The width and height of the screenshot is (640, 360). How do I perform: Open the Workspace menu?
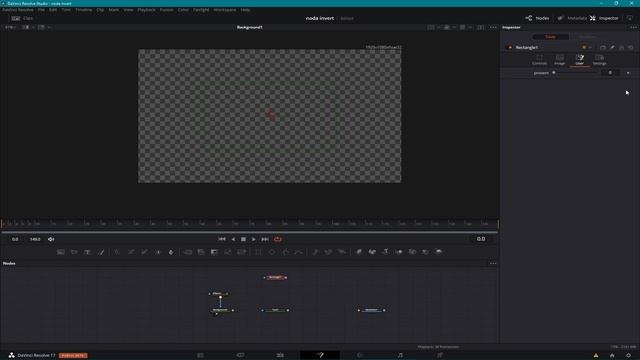(x=225, y=10)
